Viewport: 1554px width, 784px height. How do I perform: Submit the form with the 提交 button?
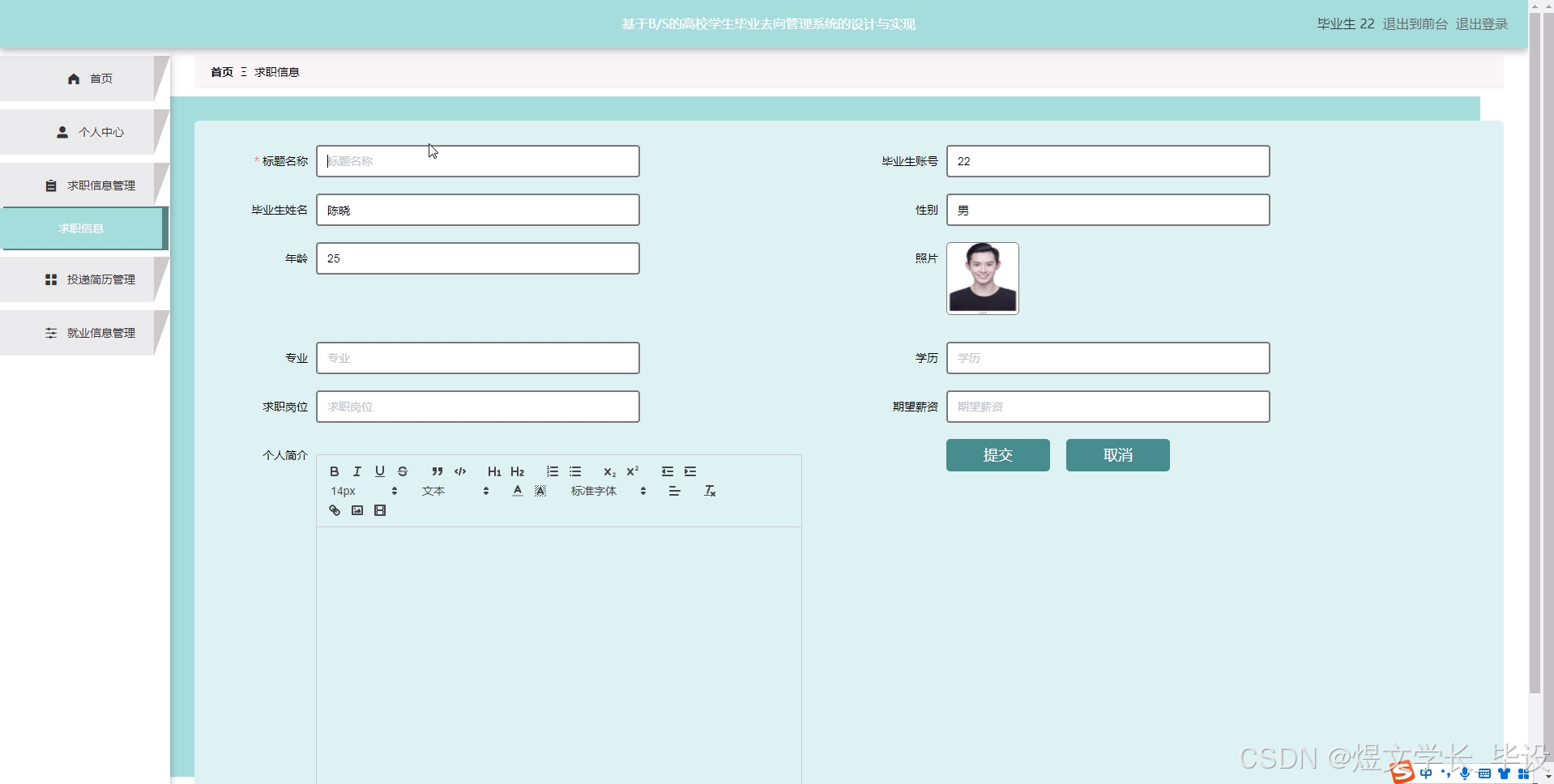(x=997, y=454)
